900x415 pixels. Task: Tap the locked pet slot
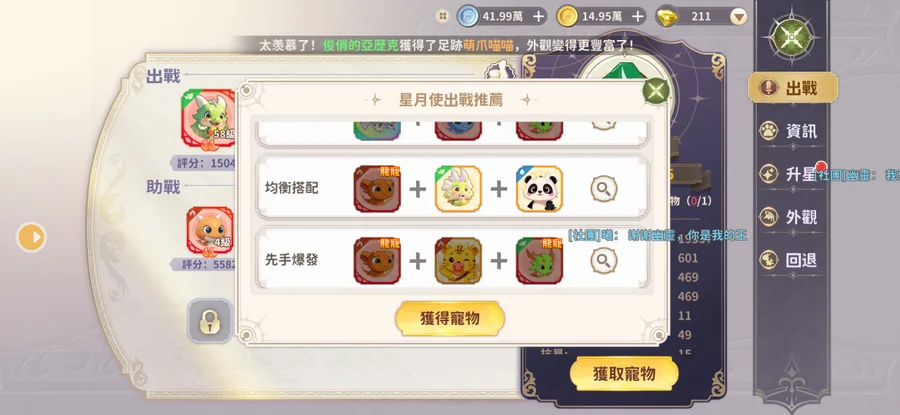[x=210, y=321]
